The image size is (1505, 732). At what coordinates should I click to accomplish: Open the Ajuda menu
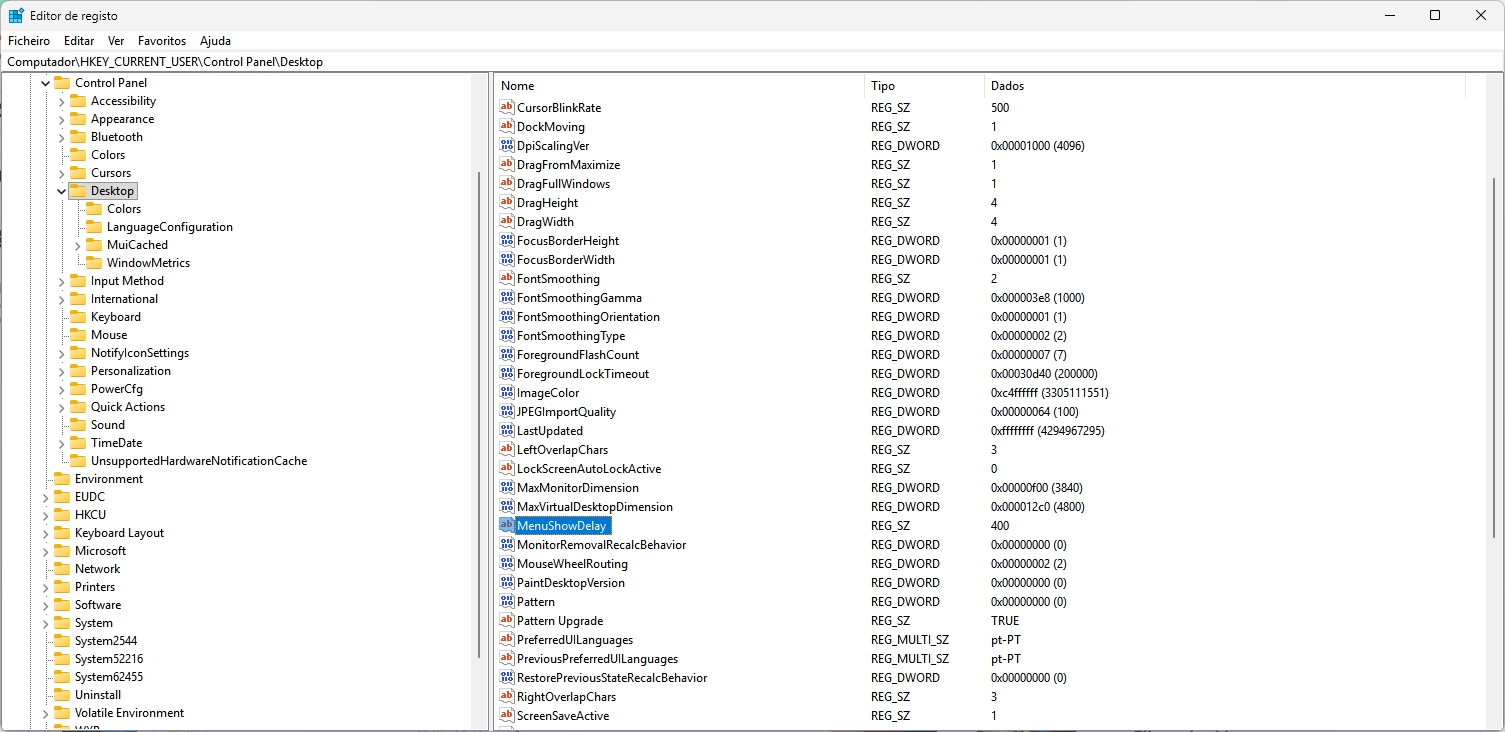pos(215,40)
